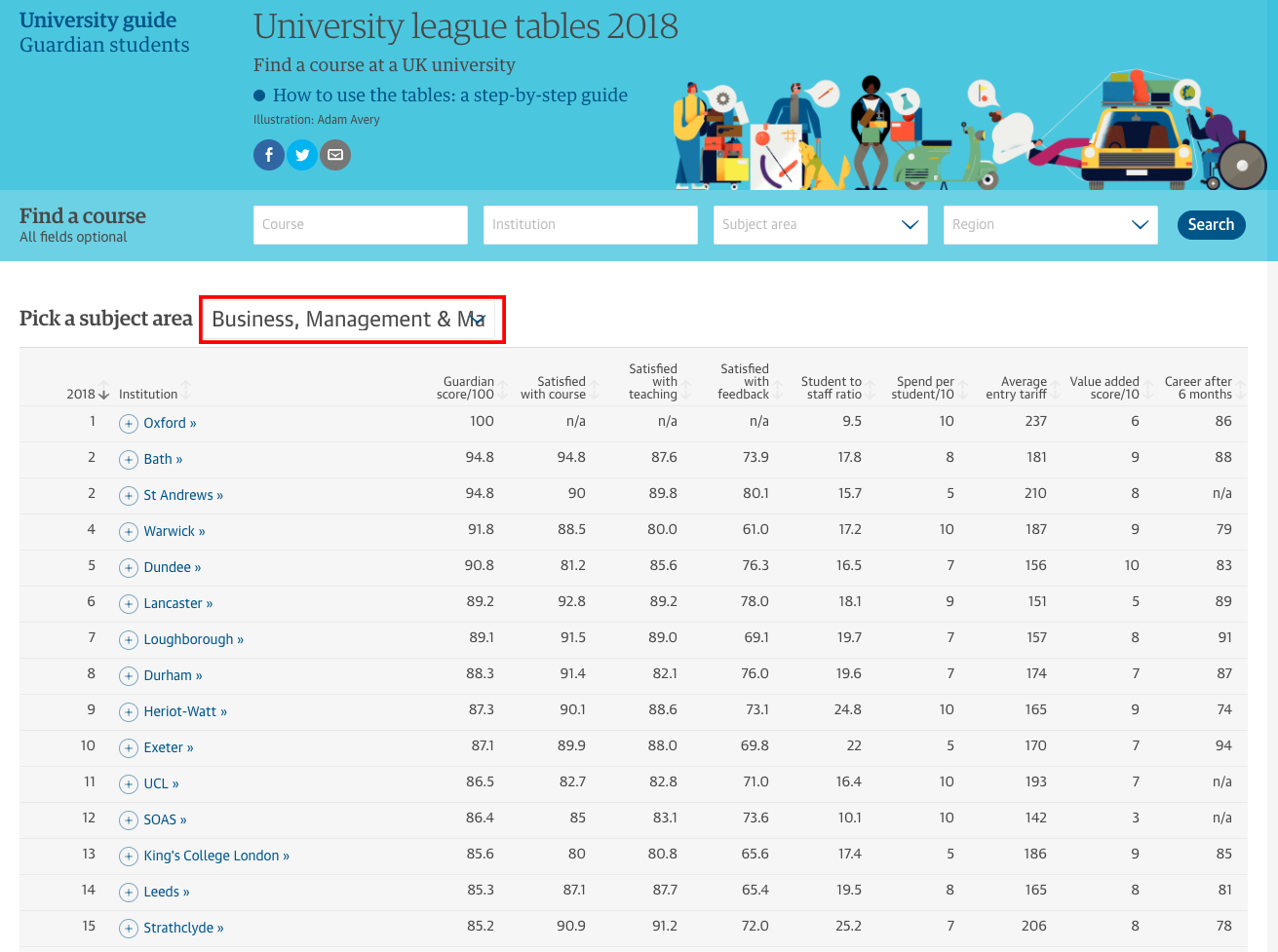The image size is (1278, 952).
Task: Sort by Satisfied with course column
Action: 595,391
